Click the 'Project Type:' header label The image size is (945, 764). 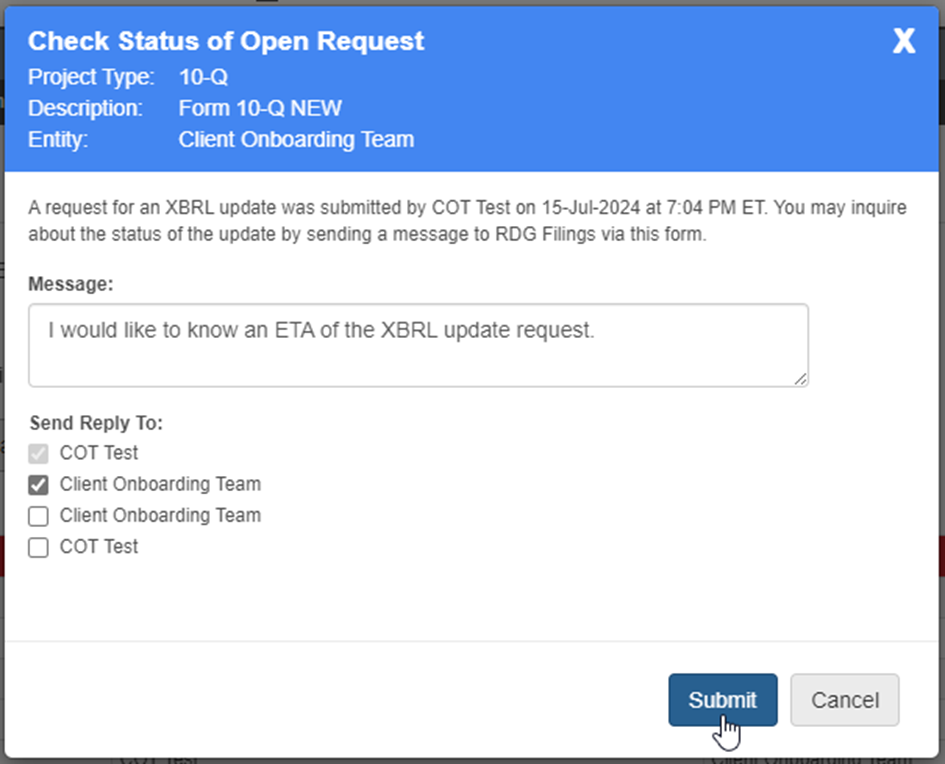point(91,76)
